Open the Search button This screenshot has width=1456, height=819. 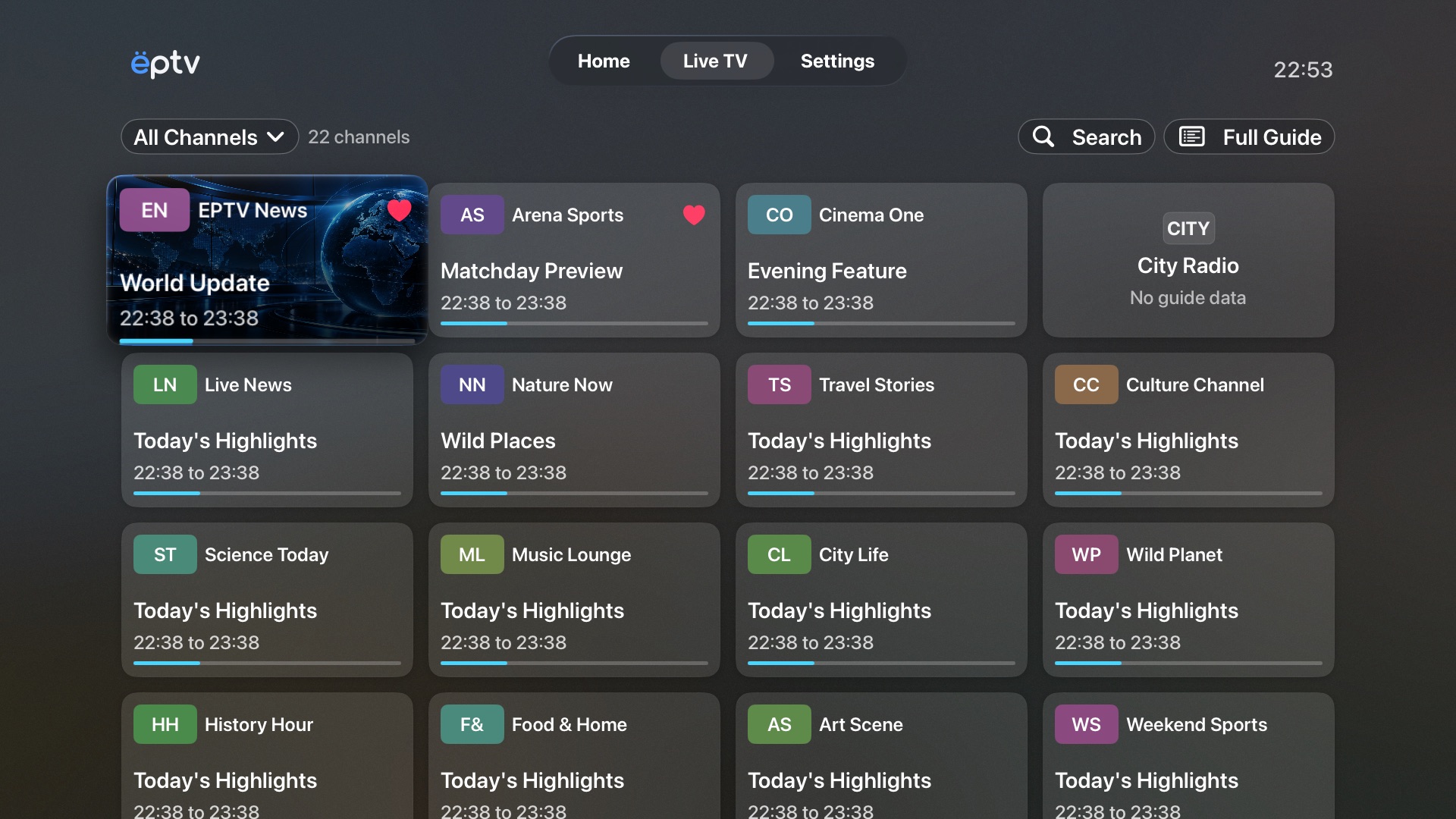pos(1086,137)
